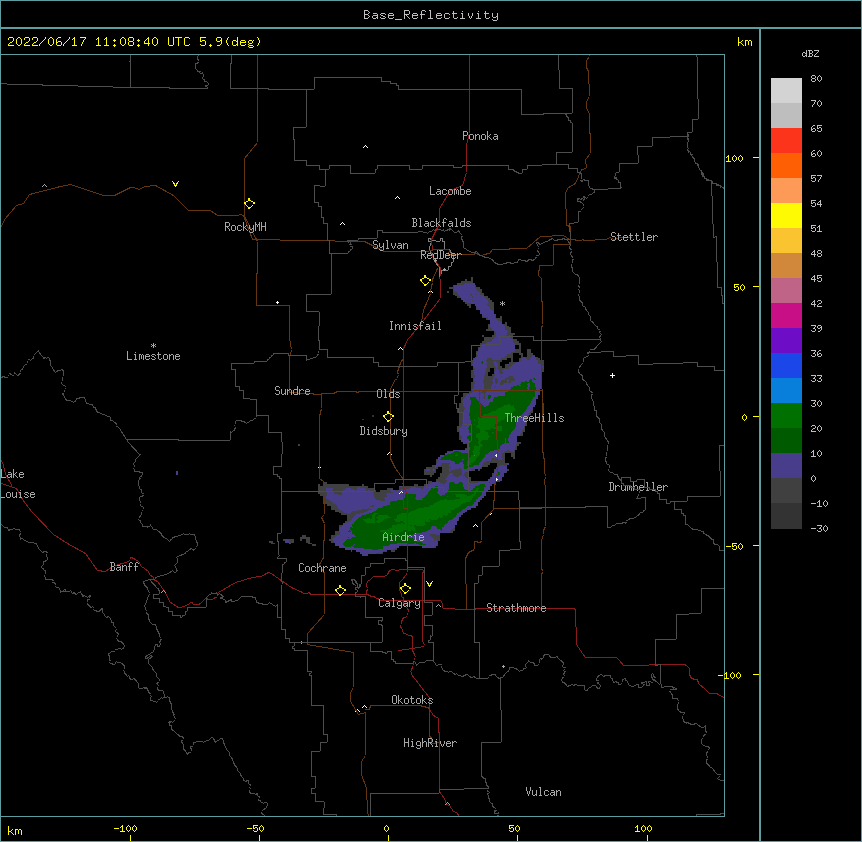Click the Calgary city label
The height and width of the screenshot is (842, 862).
[400, 603]
